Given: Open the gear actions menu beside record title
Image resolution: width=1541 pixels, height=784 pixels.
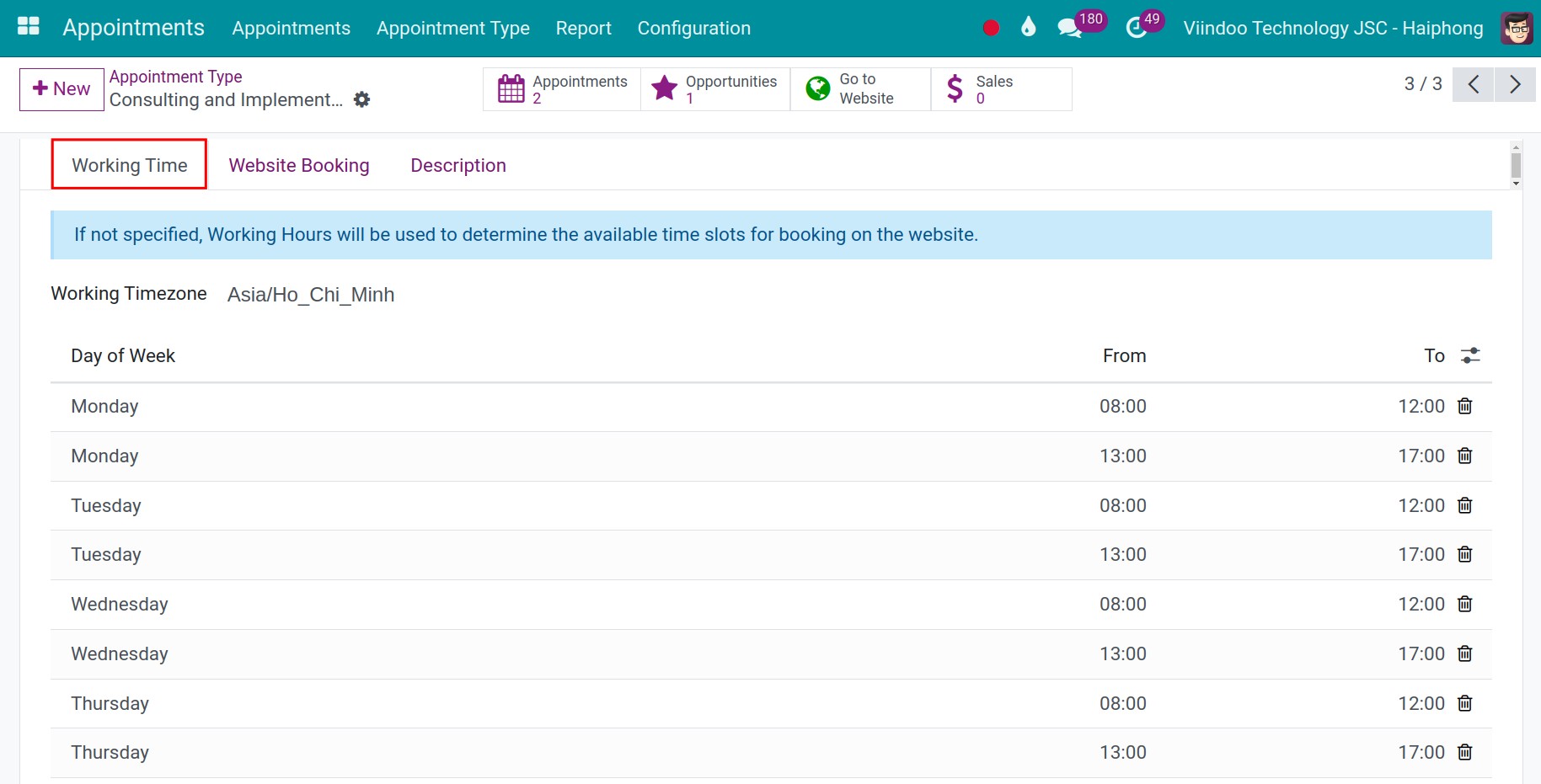Looking at the screenshot, I should 361,99.
